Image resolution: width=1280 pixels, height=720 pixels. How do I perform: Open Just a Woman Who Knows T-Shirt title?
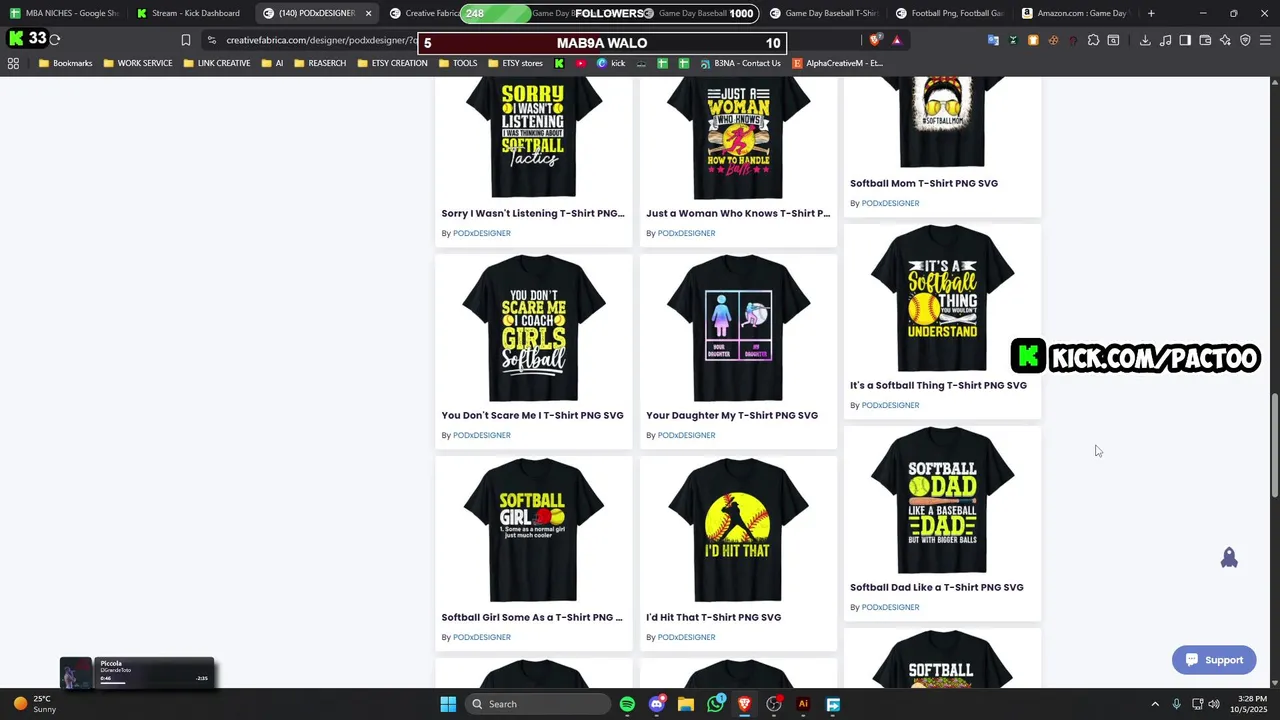click(738, 213)
